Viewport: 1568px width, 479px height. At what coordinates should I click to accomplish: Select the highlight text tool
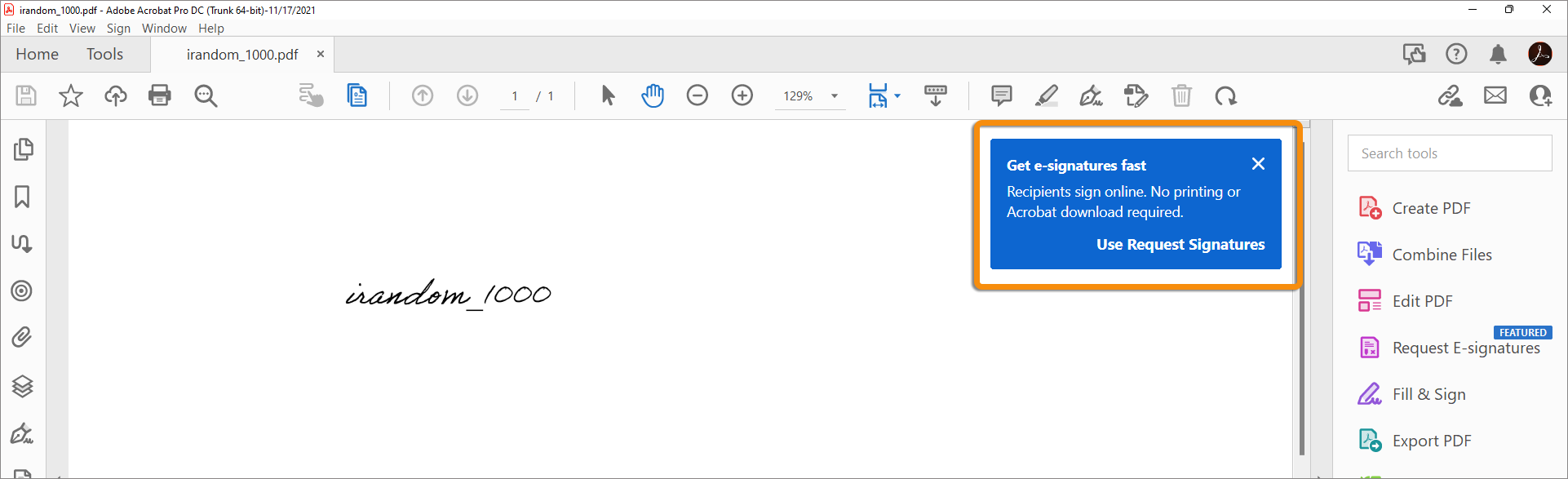1046,95
